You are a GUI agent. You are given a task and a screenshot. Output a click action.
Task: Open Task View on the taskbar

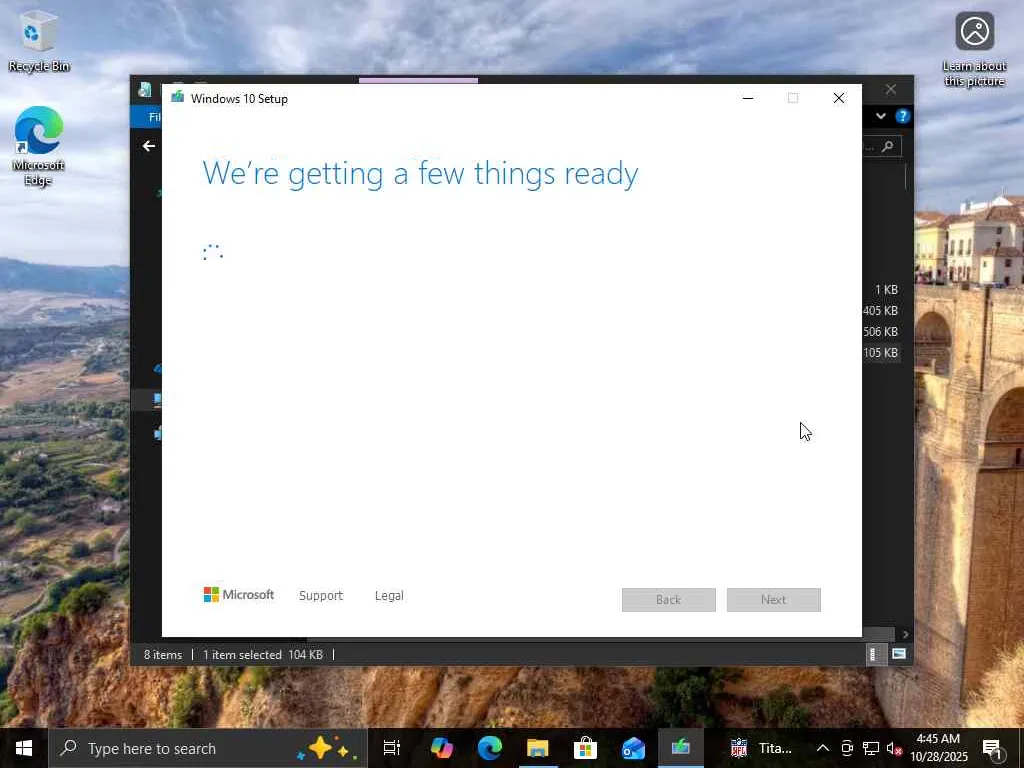pyautogui.click(x=391, y=748)
